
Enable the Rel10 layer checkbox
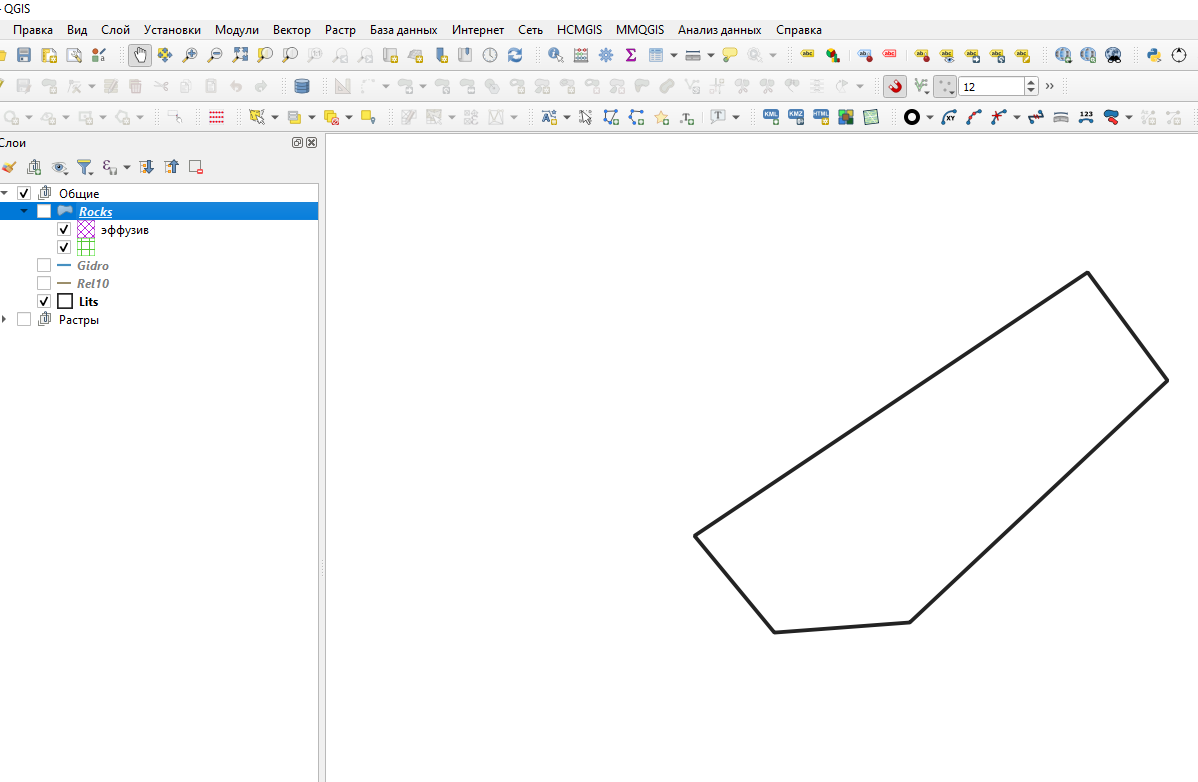coord(44,283)
